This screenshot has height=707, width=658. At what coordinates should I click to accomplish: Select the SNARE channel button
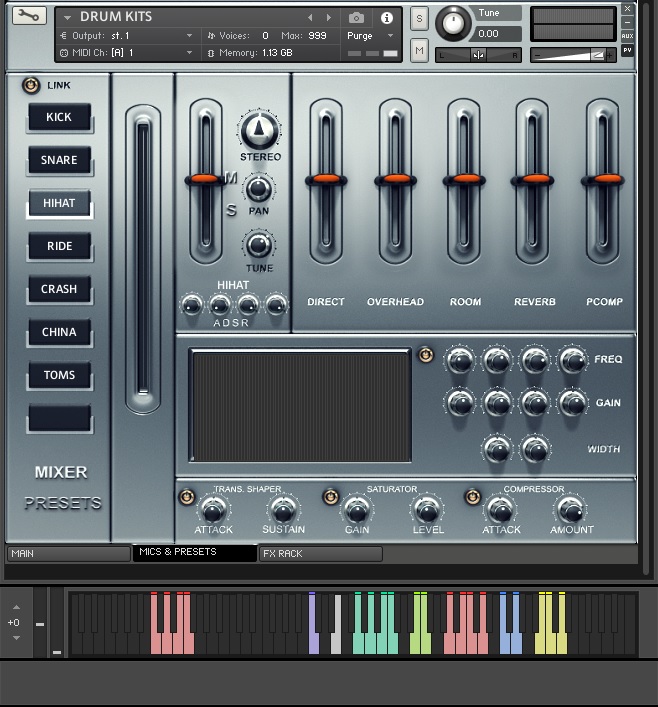(60, 160)
